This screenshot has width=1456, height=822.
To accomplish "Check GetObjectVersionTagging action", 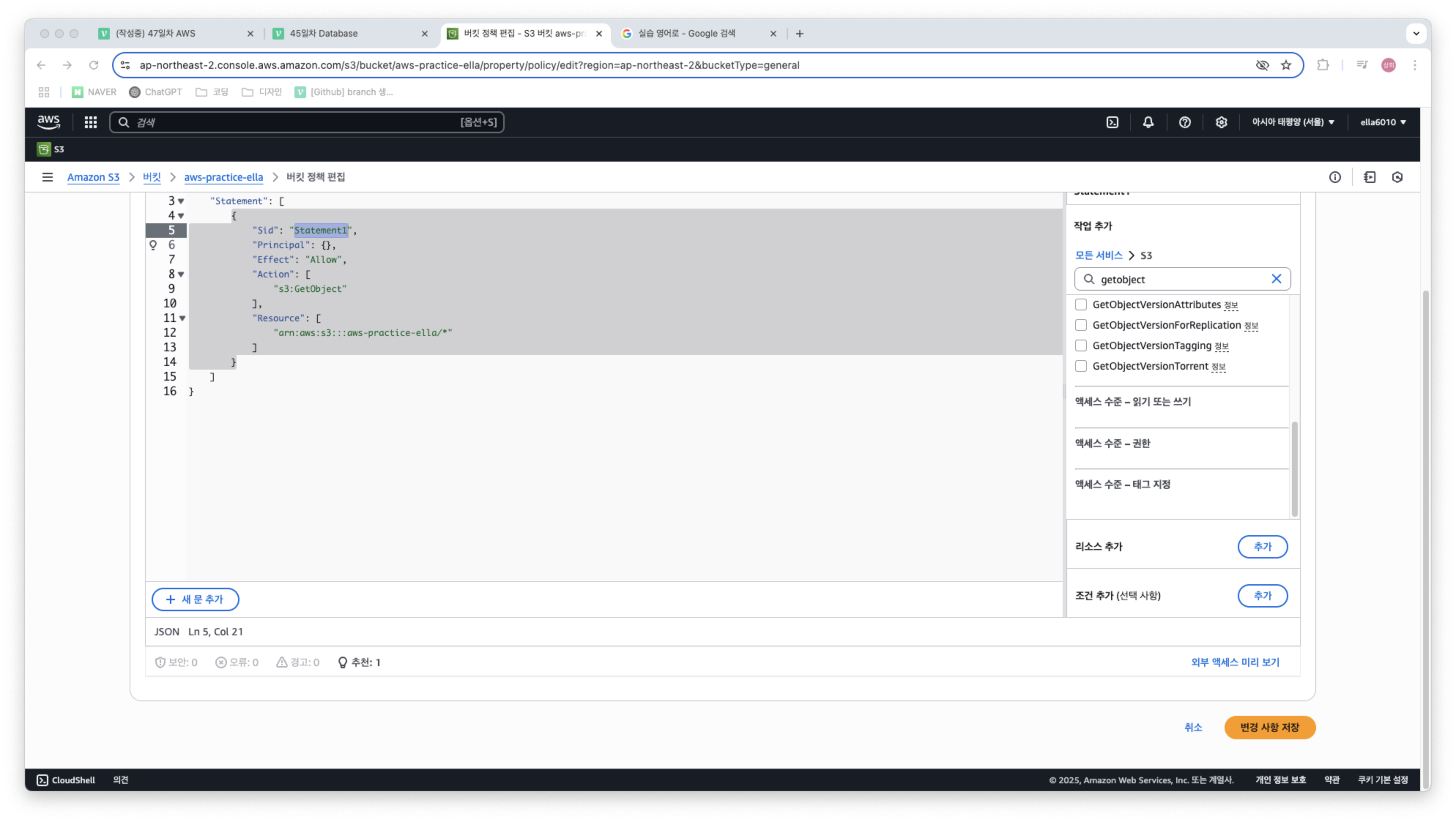I will coord(1081,345).
